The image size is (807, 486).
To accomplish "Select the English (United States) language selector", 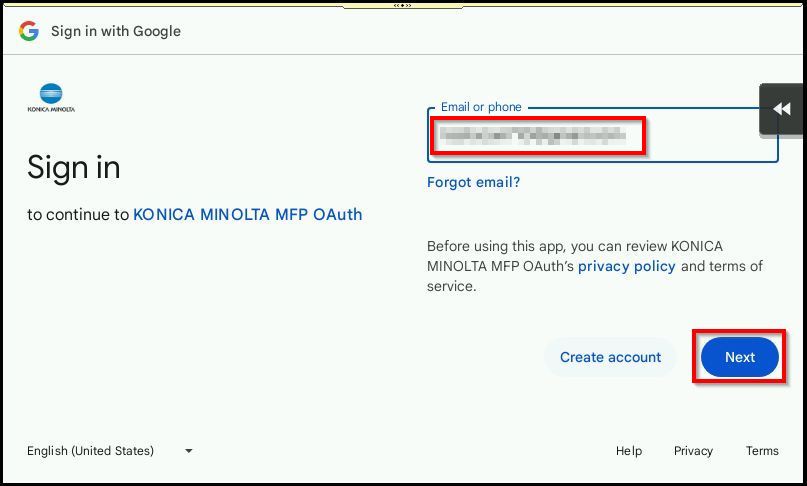I will (x=91, y=451).
